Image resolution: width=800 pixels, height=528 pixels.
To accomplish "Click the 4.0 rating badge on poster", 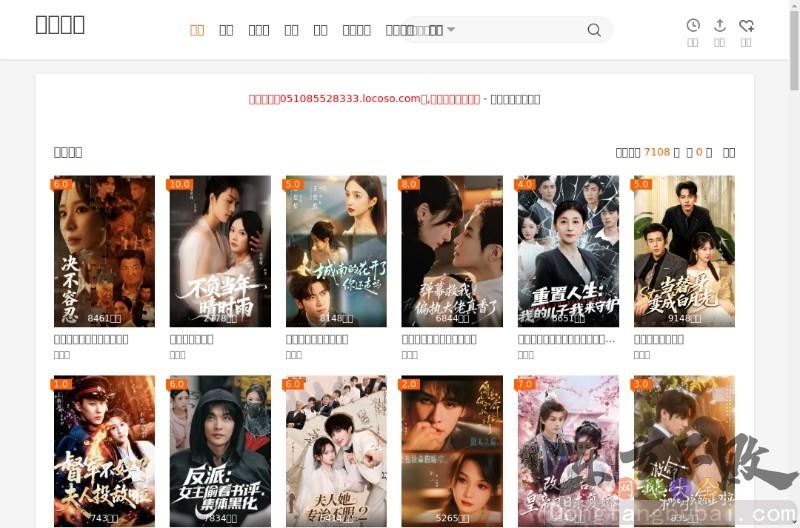I will click(x=525, y=184).
